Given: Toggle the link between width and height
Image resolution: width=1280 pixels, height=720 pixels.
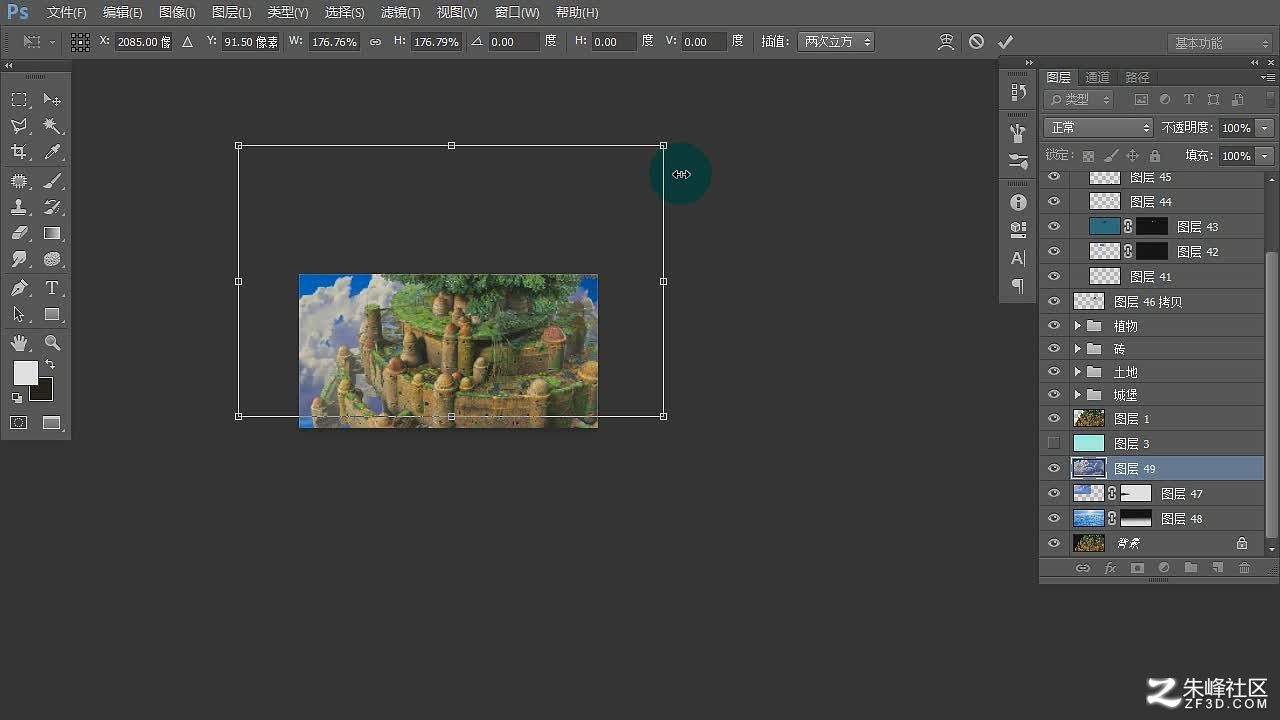Looking at the screenshot, I should 375,42.
